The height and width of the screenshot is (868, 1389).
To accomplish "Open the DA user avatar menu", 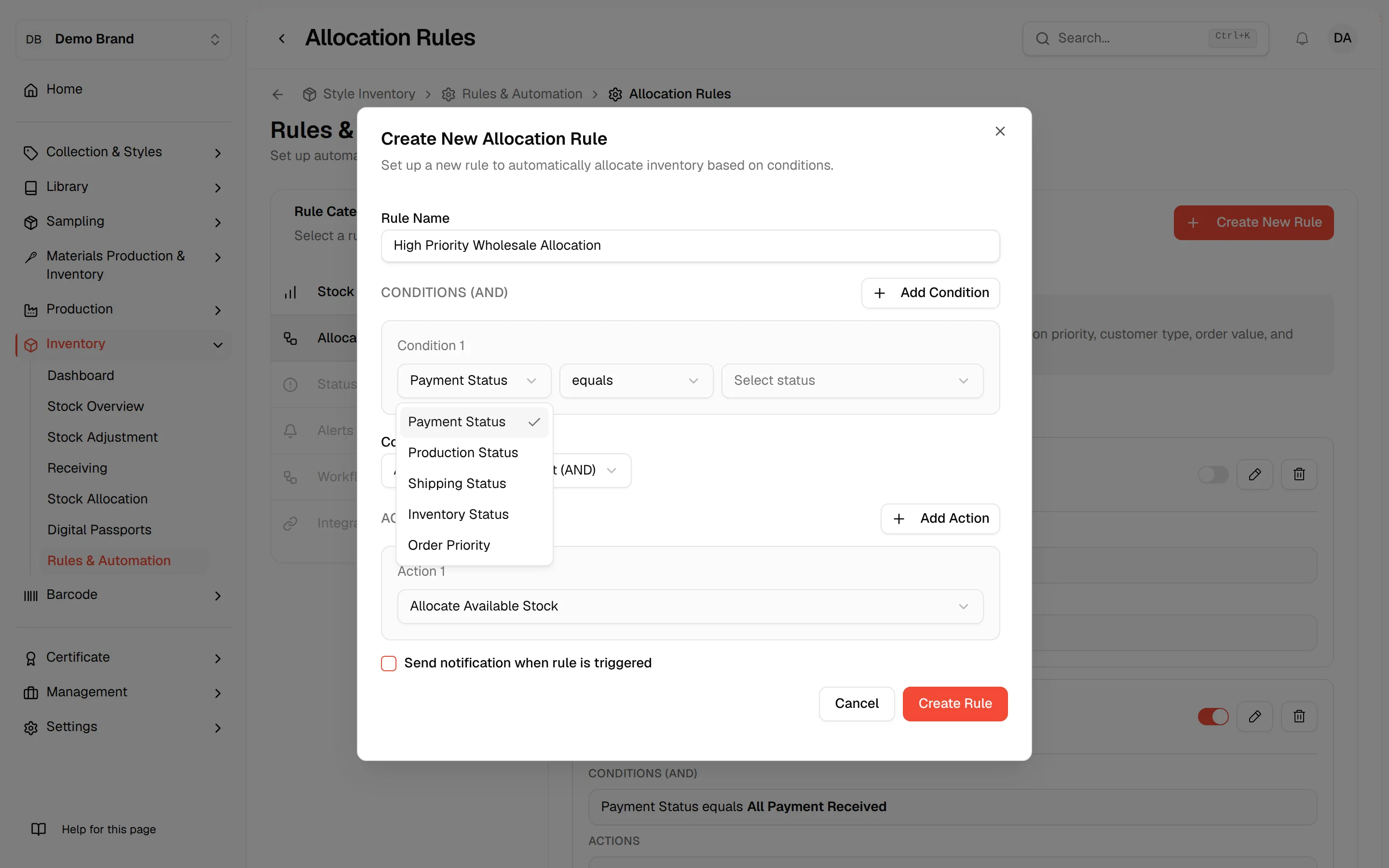I will (x=1342, y=39).
